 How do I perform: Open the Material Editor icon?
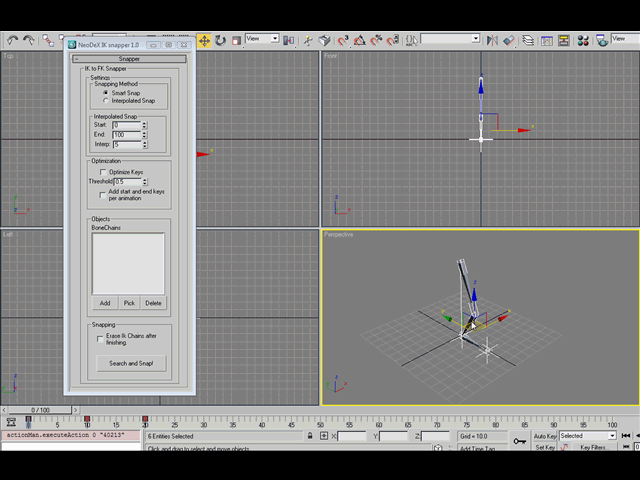(x=583, y=40)
